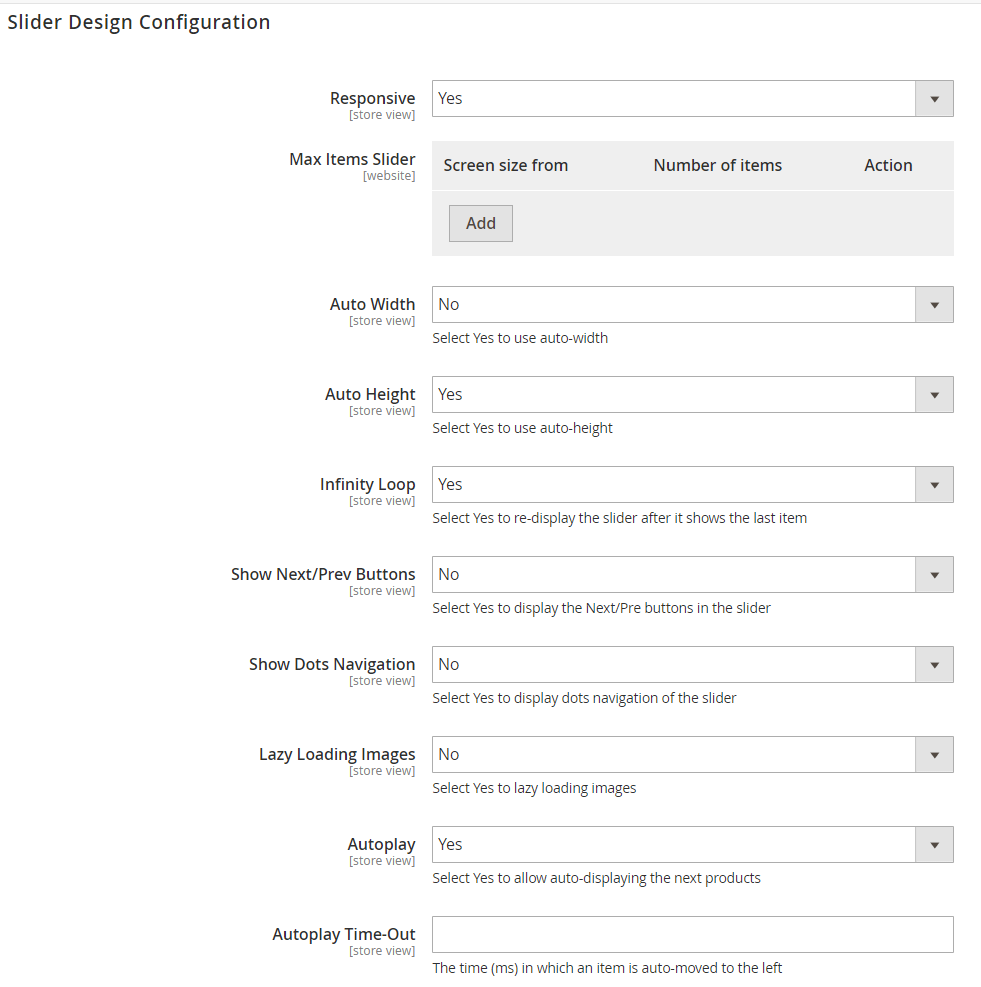Click the Lazy Loading Images arrow icon
Image resolution: width=981 pixels, height=987 pixels.
(x=934, y=755)
